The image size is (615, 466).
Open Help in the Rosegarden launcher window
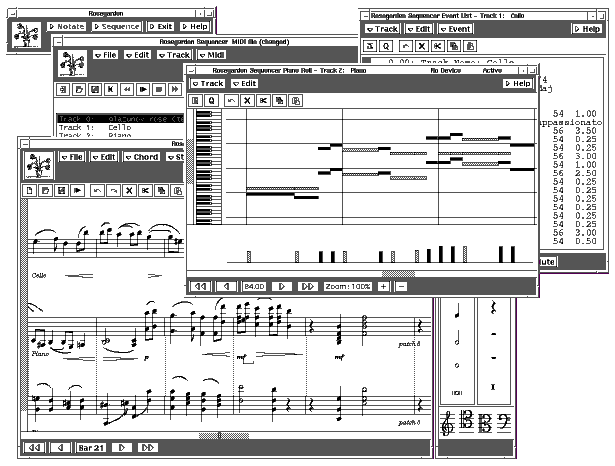(x=195, y=27)
